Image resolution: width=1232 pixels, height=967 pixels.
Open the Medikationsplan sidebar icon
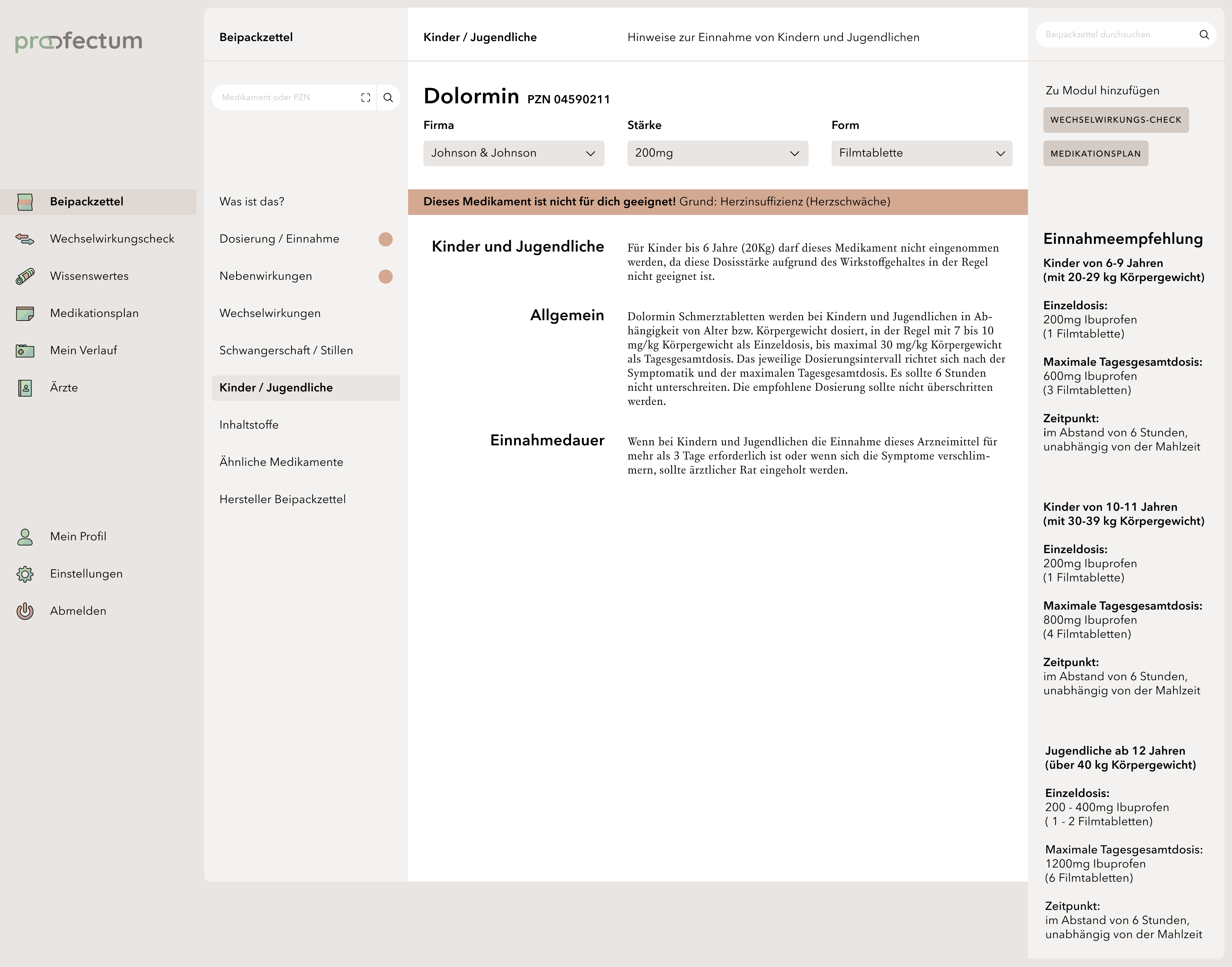[25, 313]
